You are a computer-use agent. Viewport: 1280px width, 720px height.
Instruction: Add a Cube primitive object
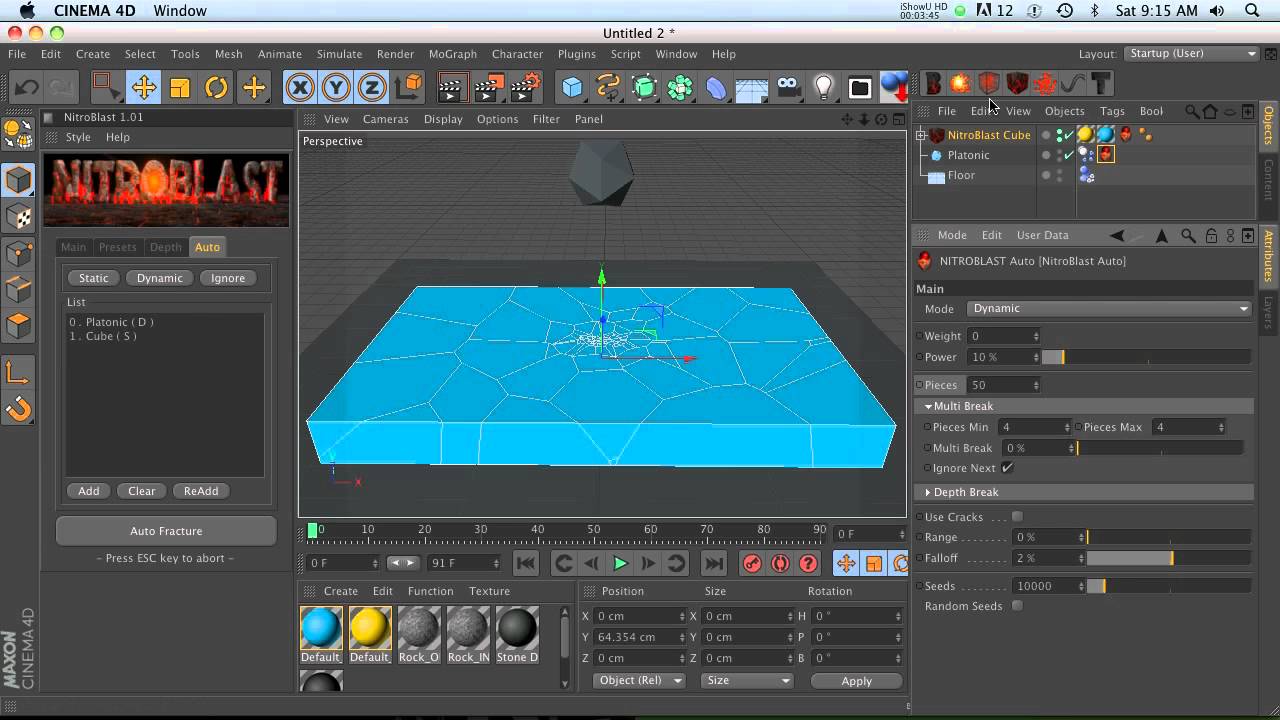tap(572, 87)
